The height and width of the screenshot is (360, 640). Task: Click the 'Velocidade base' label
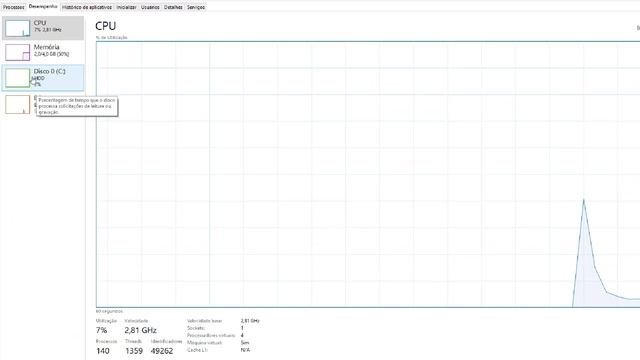click(204, 321)
